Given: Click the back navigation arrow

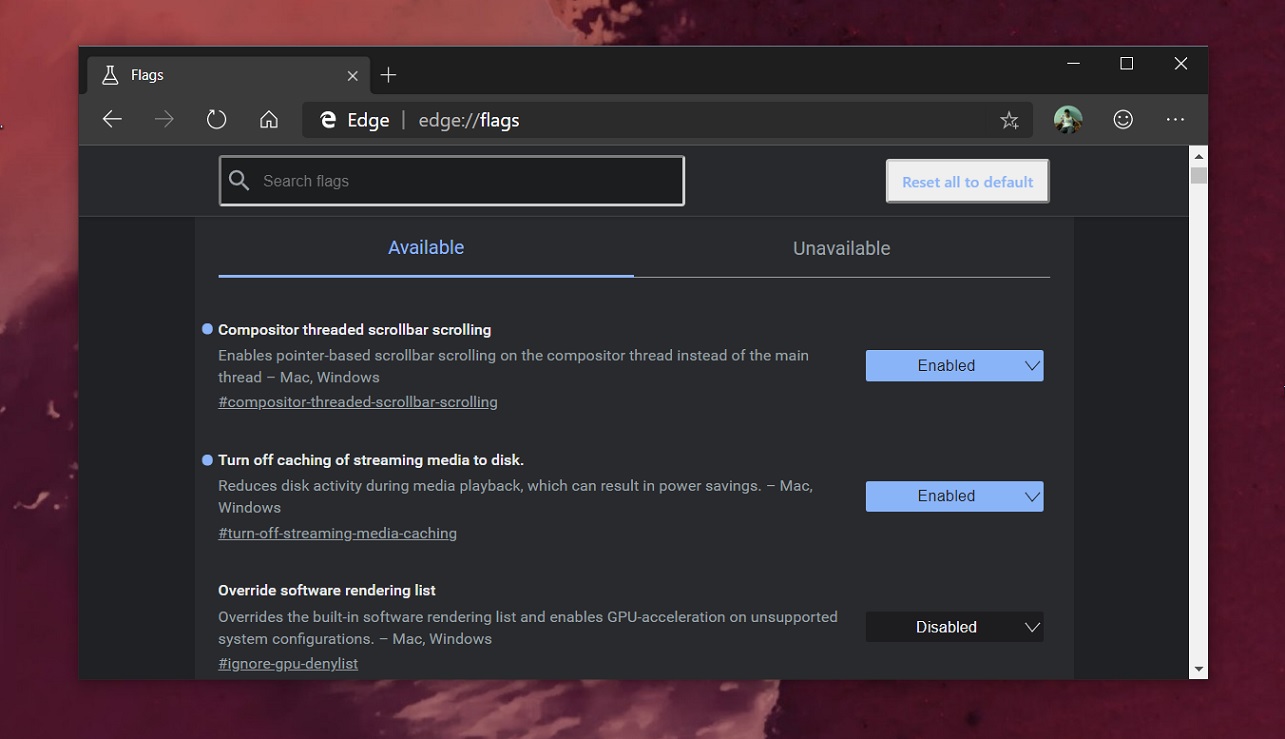Looking at the screenshot, I should pos(112,120).
